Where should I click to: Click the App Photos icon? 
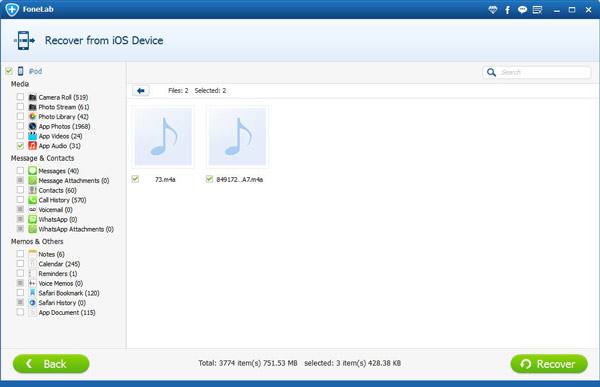click(x=33, y=126)
